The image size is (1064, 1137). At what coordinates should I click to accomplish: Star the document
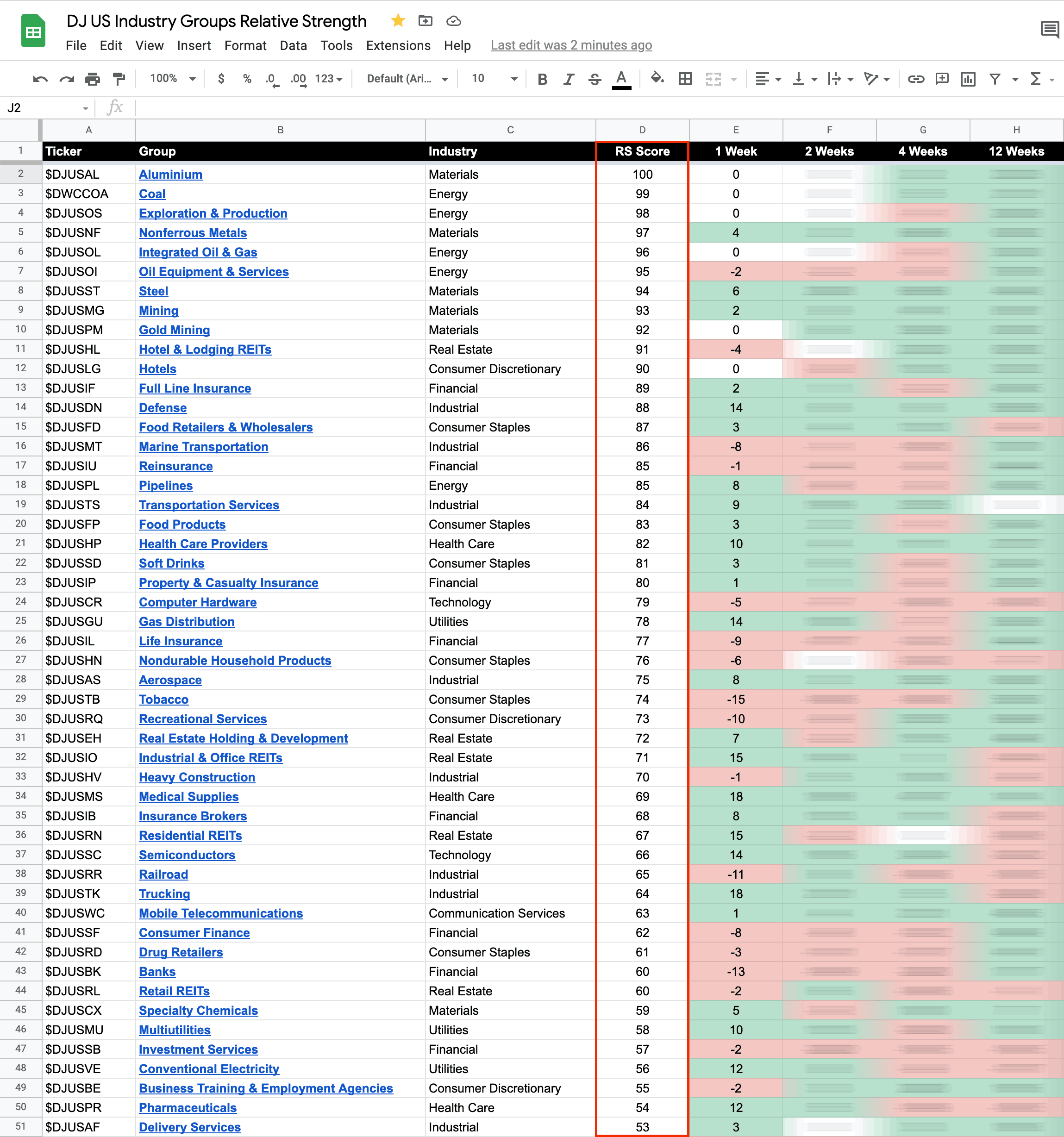(398, 21)
